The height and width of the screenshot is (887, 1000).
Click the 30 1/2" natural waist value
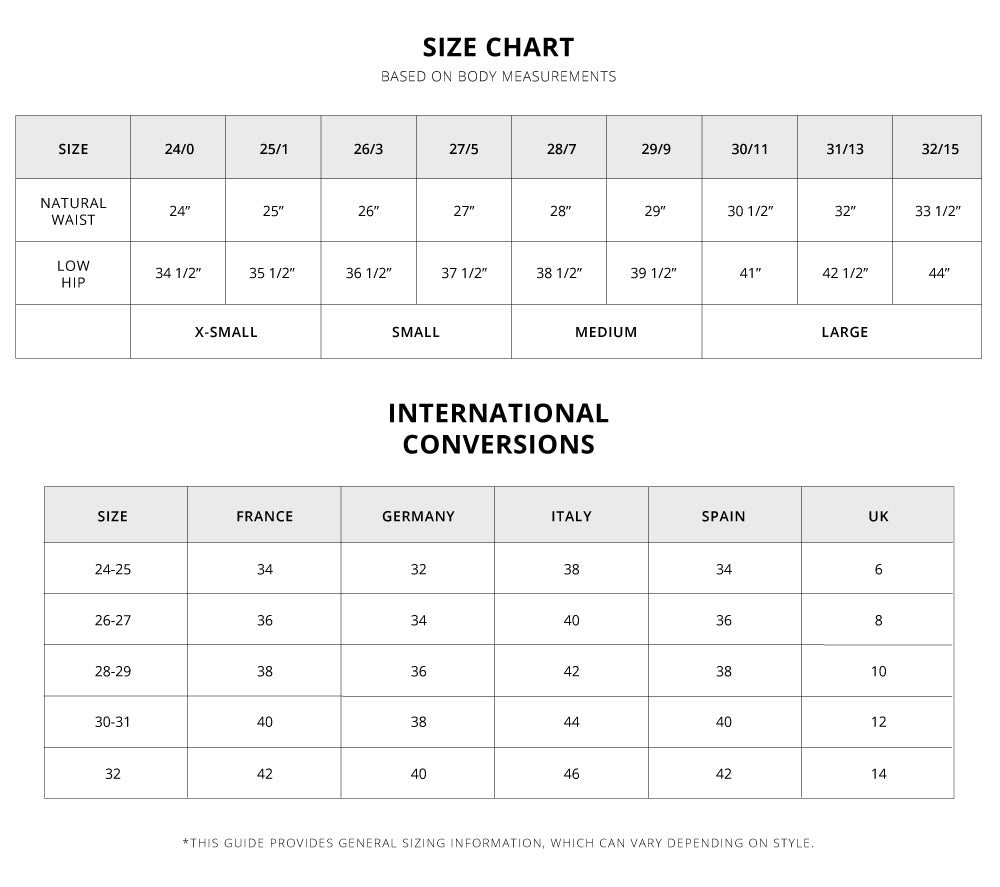(750, 211)
